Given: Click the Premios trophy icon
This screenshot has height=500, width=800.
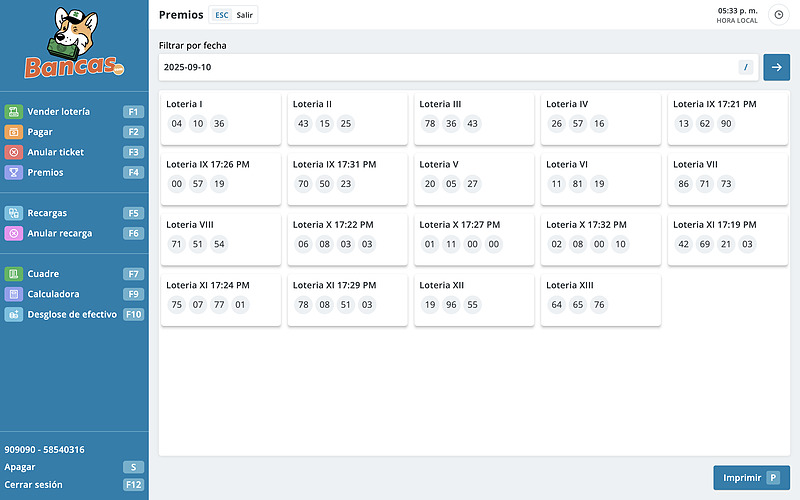Looking at the screenshot, I should pyautogui.click(x=14, y=172).
